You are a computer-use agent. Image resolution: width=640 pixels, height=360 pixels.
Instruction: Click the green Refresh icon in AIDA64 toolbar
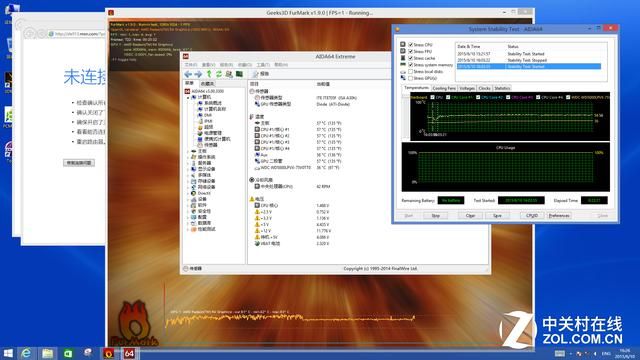[x=219, y=74]
